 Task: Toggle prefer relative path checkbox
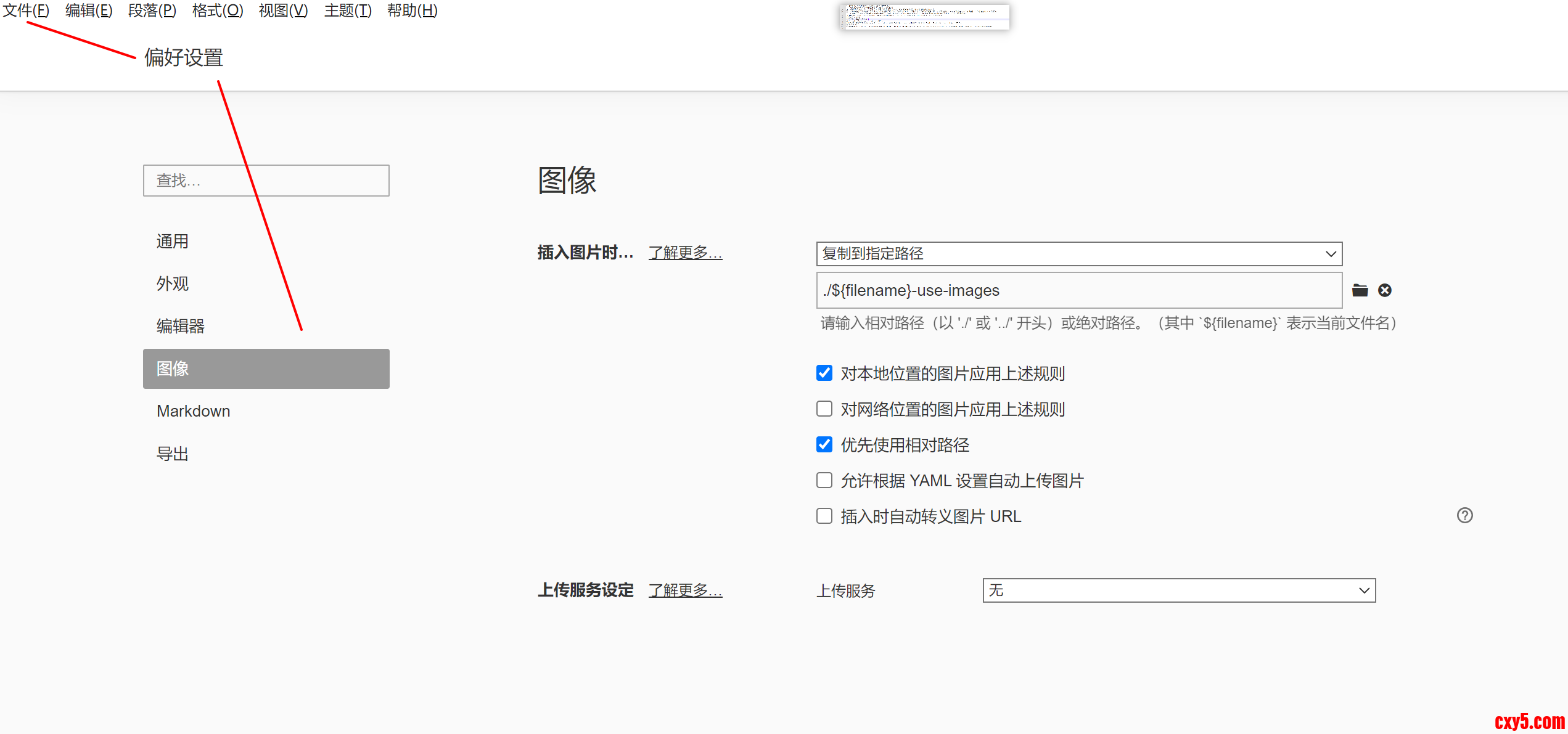[824, 444]
